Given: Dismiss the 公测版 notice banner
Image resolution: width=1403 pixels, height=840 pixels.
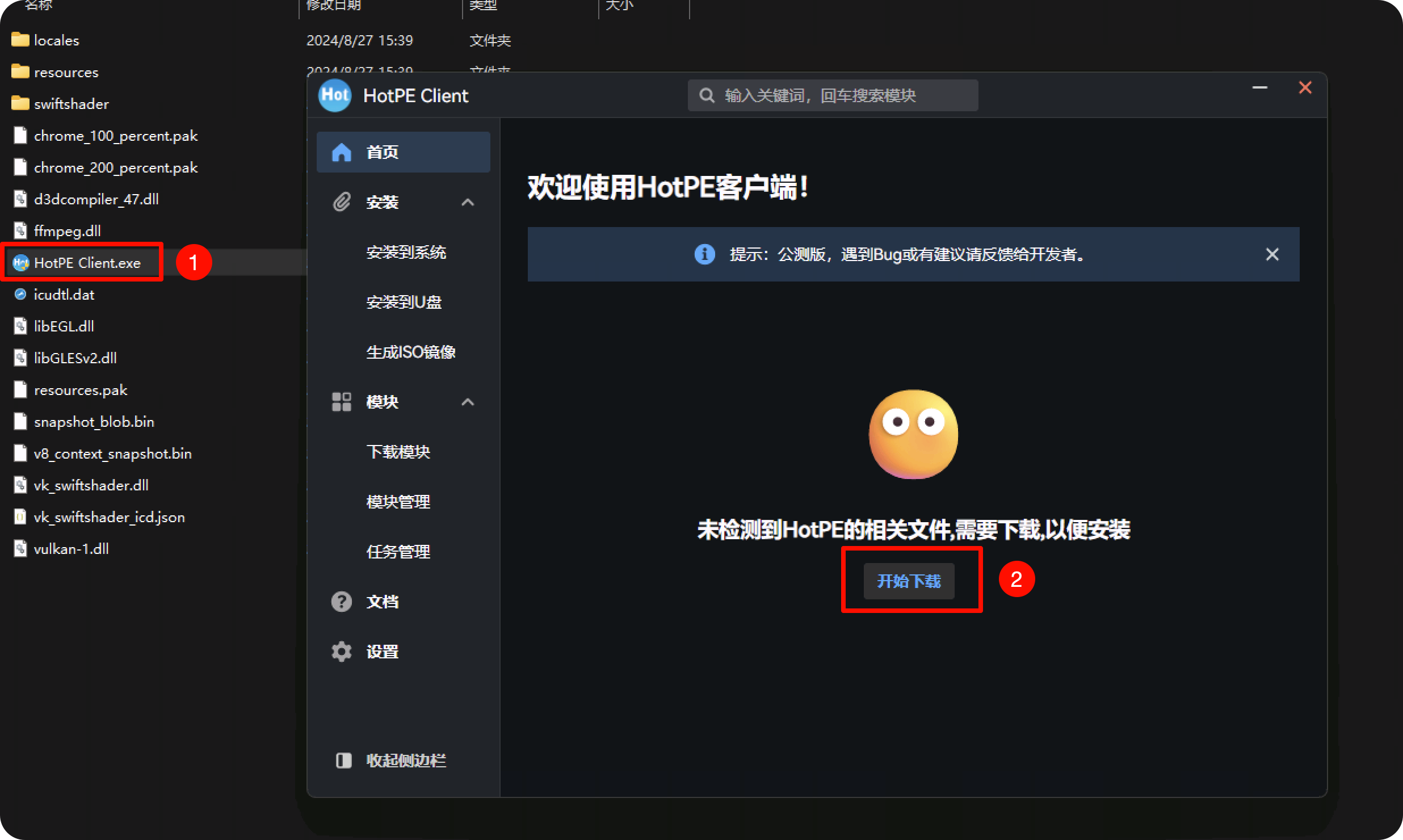Looking at the screenshot, I should (x=1272, y=254).
